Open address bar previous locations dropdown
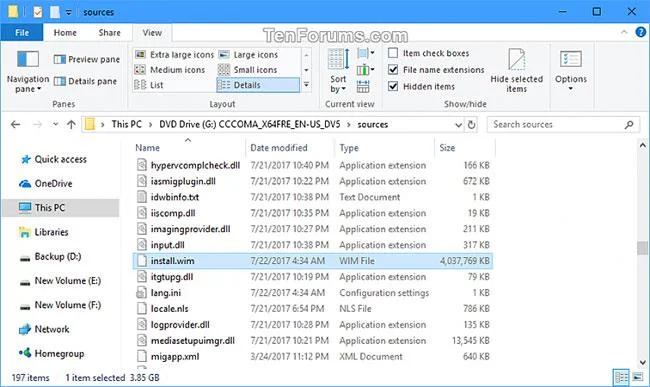Viewport: 650px width, 387px height. pos(458,125)
